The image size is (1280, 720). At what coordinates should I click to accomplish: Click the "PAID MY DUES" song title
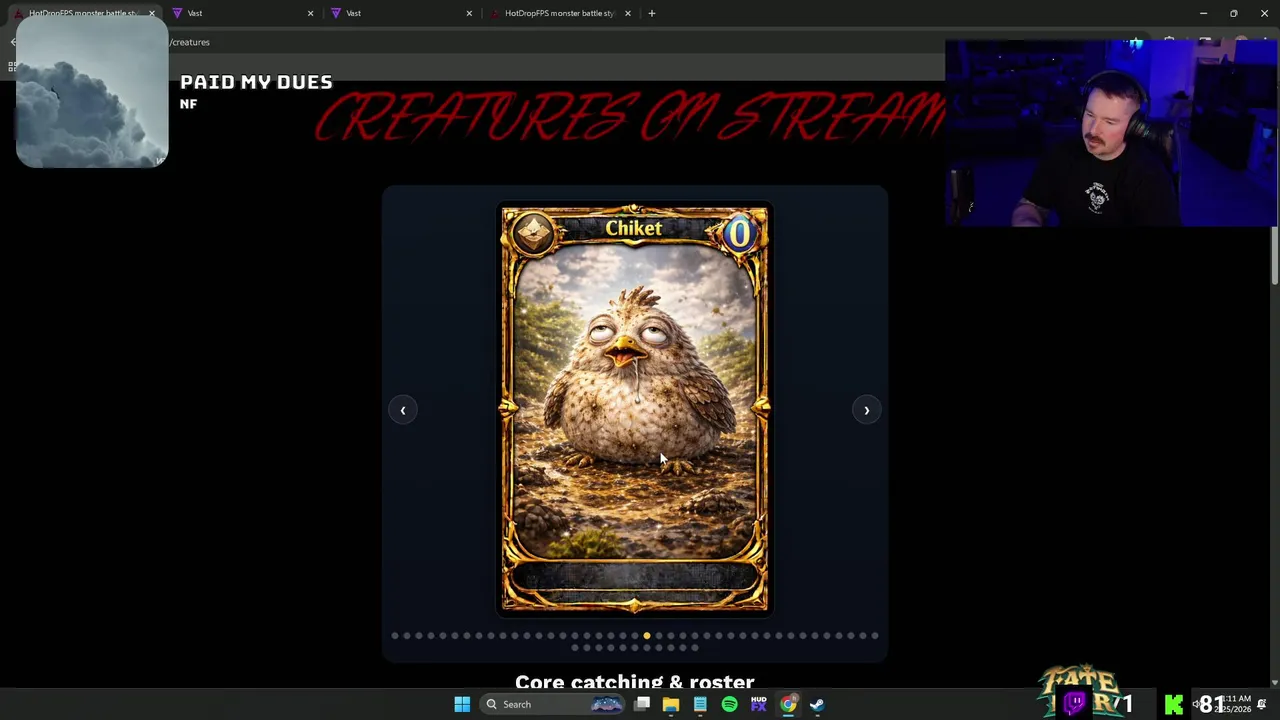[256, 82]
